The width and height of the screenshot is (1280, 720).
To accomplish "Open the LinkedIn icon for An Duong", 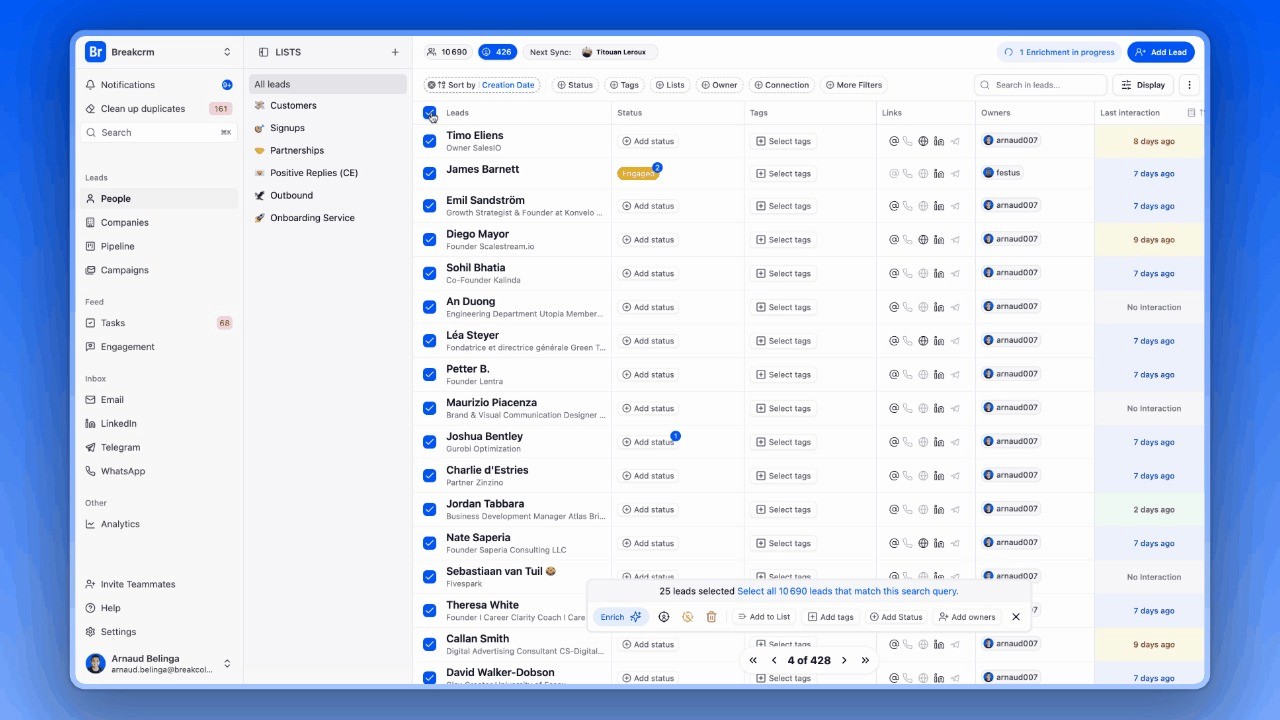I will tap(938, 307).
